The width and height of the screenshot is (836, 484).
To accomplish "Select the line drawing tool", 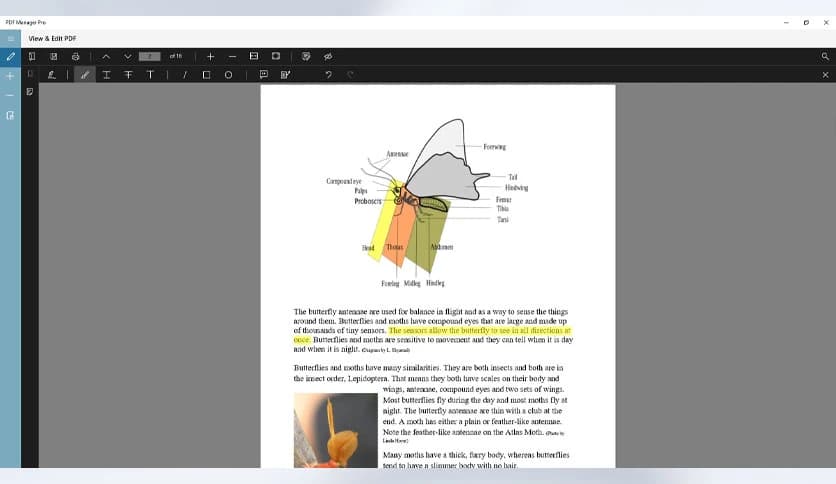I will pyautogui.click(x=185, y=74).
